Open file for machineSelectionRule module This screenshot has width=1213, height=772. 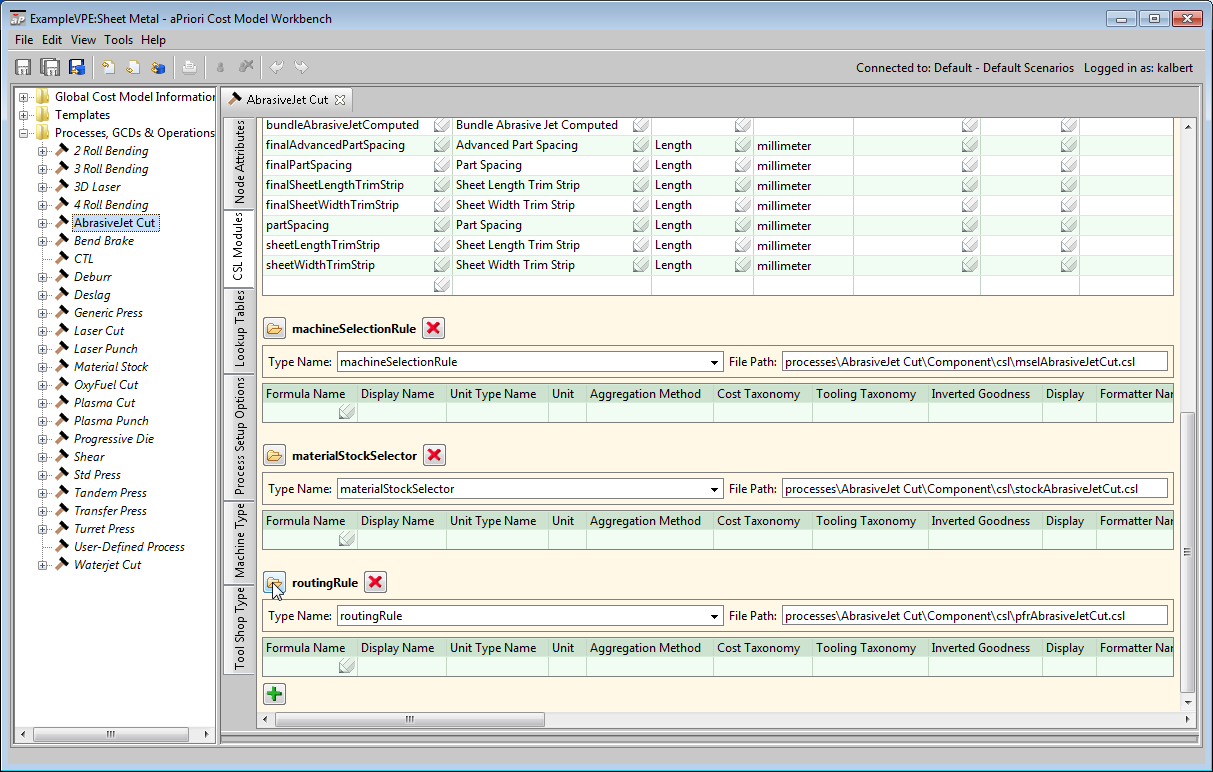[x=274, y=329]
